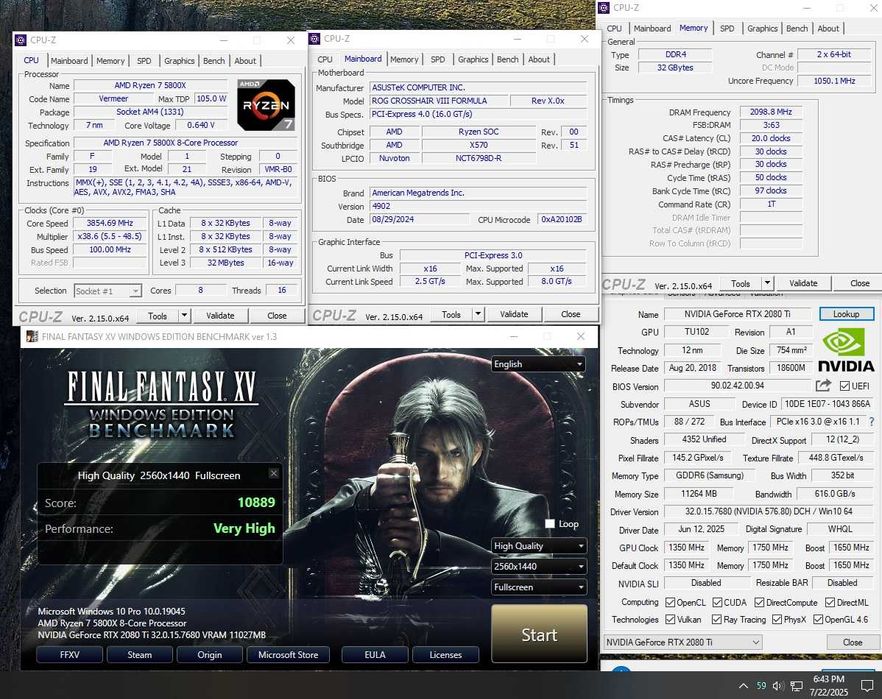Screen dimensions: 882x699
Task: Open Graphics tab in Mainboard window
Action: [x=472, y=59]
